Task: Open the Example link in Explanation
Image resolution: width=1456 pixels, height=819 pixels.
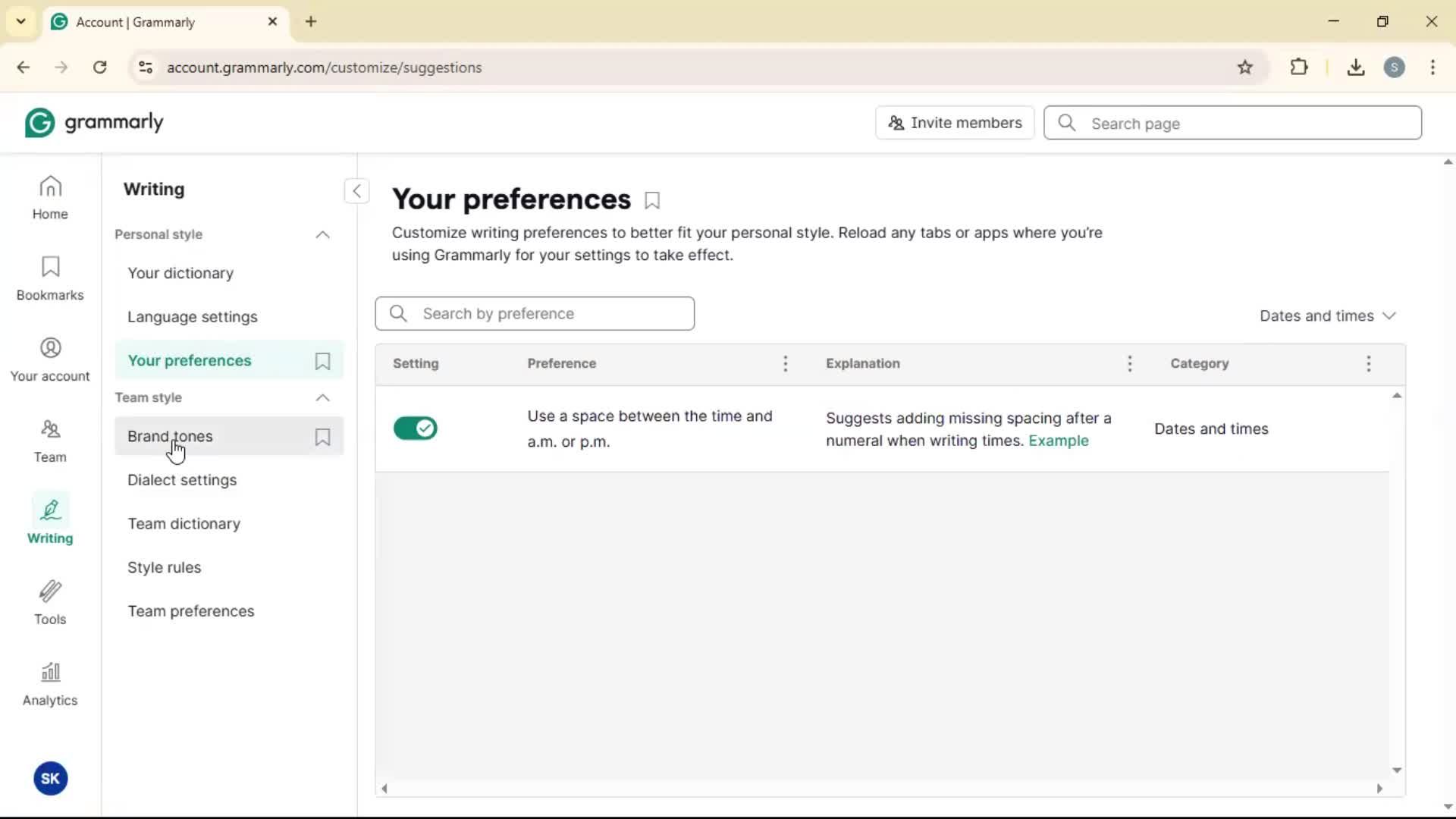Action: [1058, 441]
